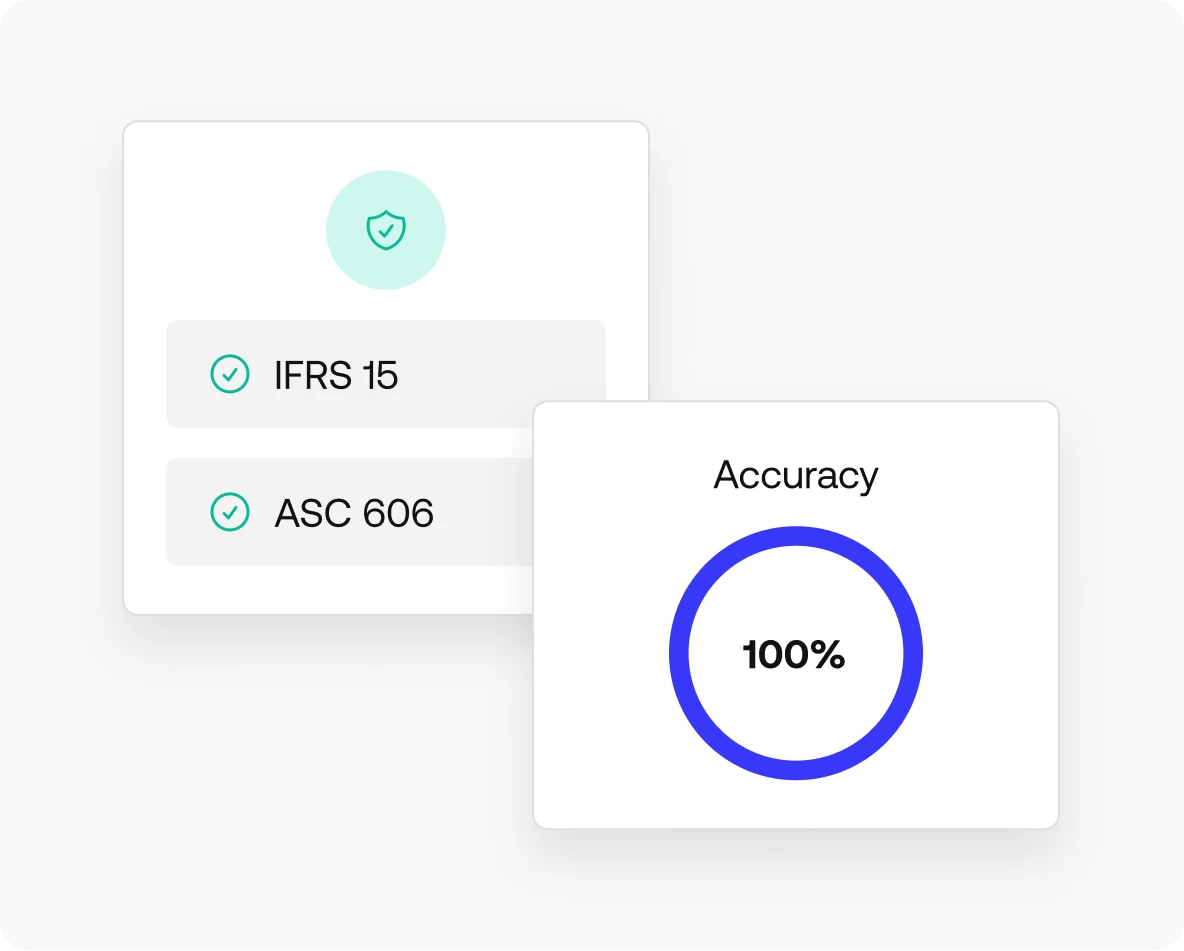Click the "Accuracy" heading
This screenshot has height=951, width=1184.
(796, 475)
